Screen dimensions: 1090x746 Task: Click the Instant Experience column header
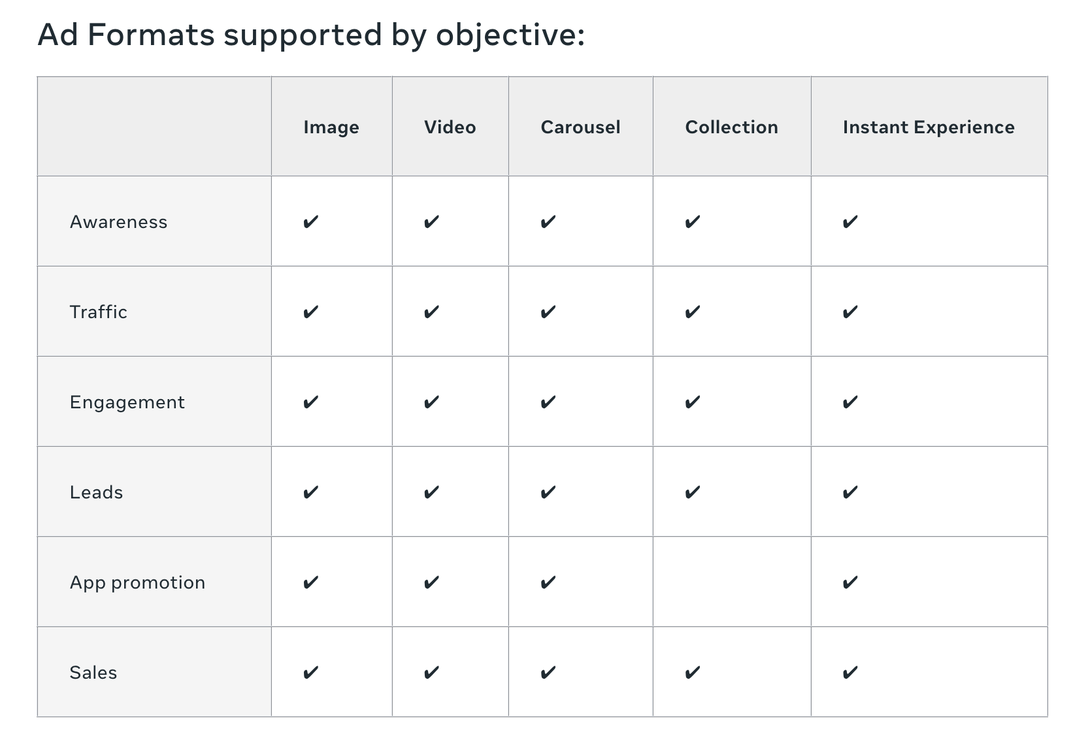click(928, 127)
